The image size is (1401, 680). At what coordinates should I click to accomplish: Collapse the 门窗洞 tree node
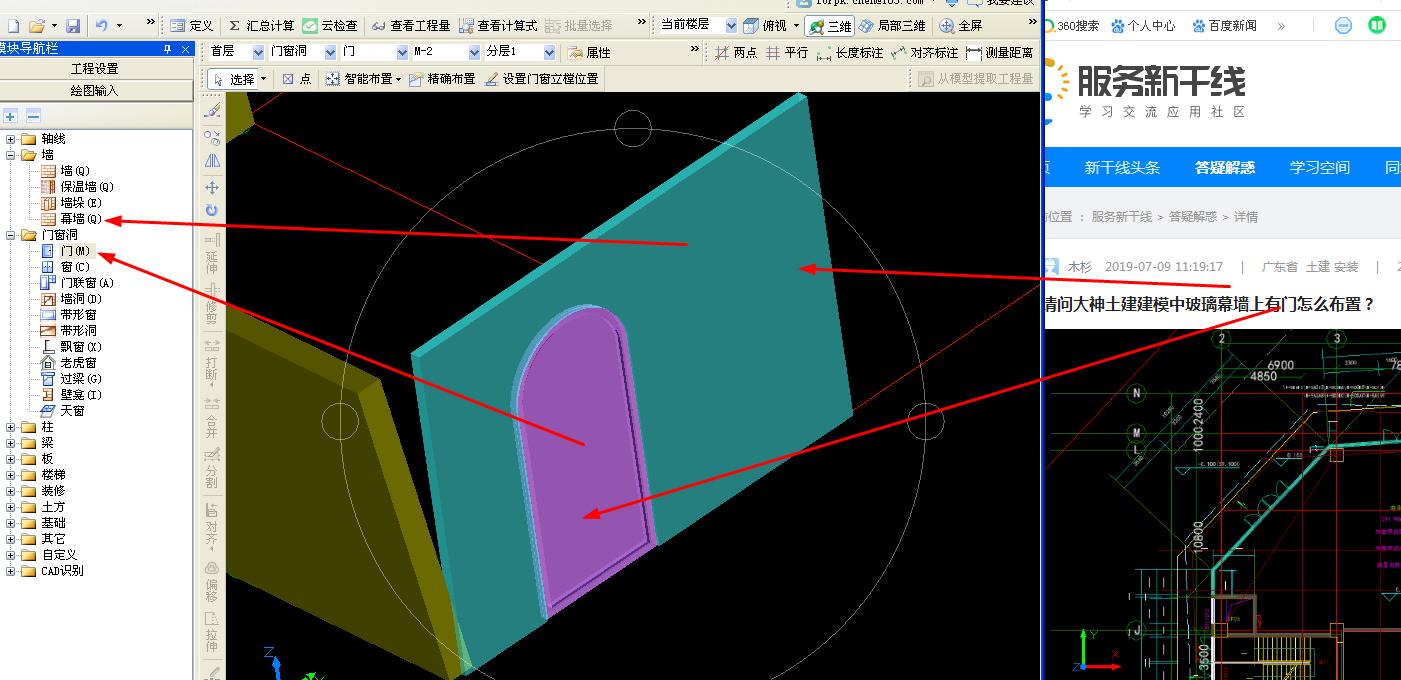(11, 235)
